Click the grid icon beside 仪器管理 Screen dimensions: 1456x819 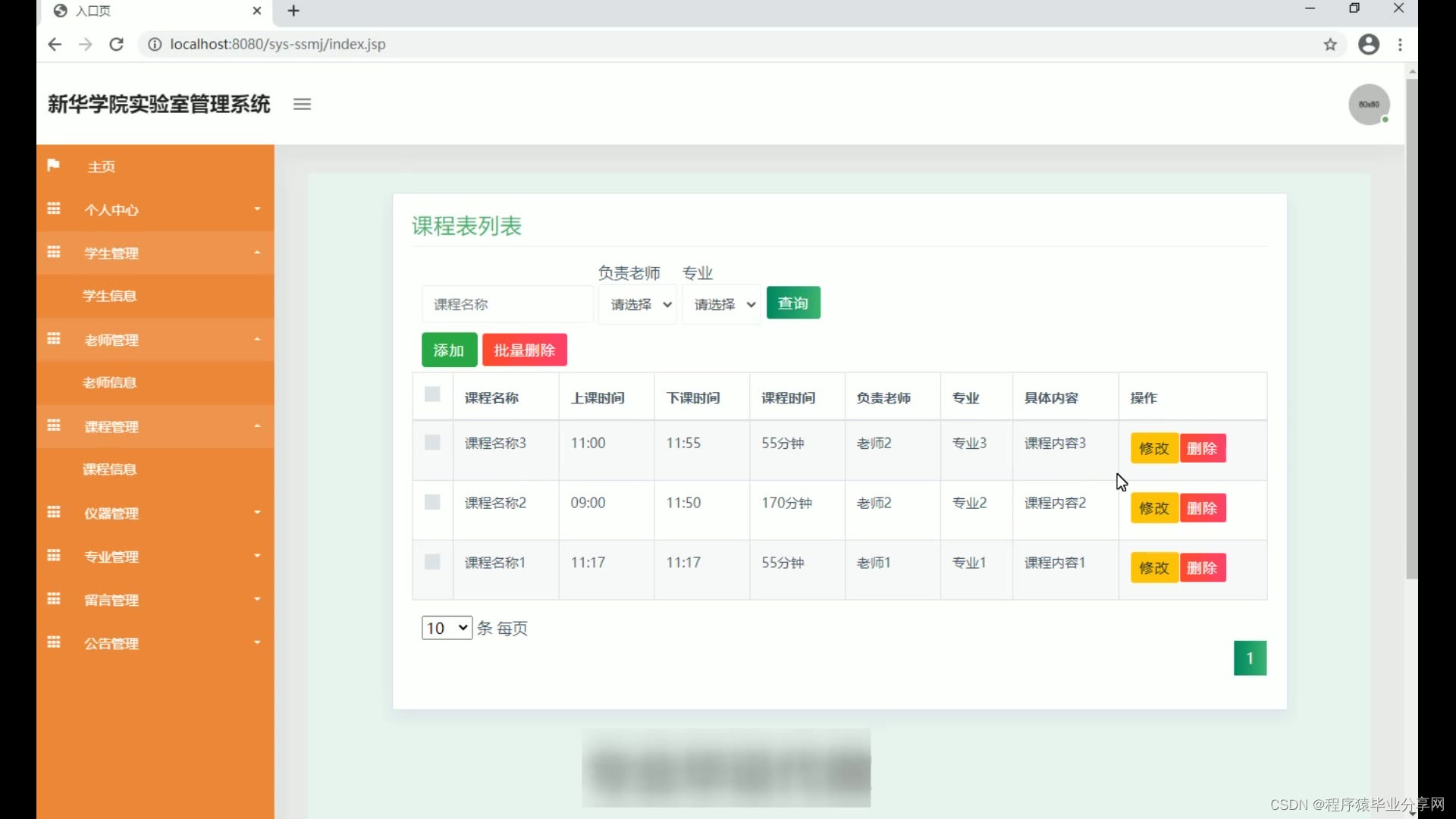[x=54, y=513]
